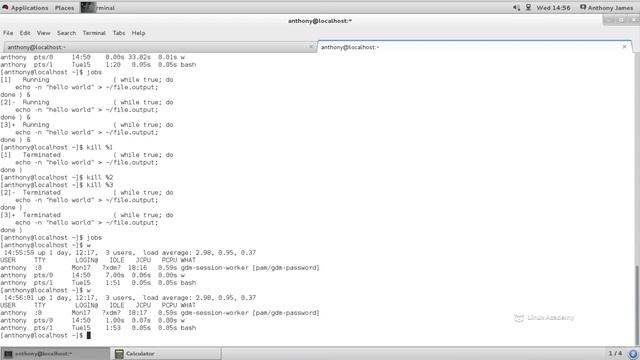Screen dimensions: 640x360
Task: Open the Terminal menu
Action: click(x=94, y=33)
